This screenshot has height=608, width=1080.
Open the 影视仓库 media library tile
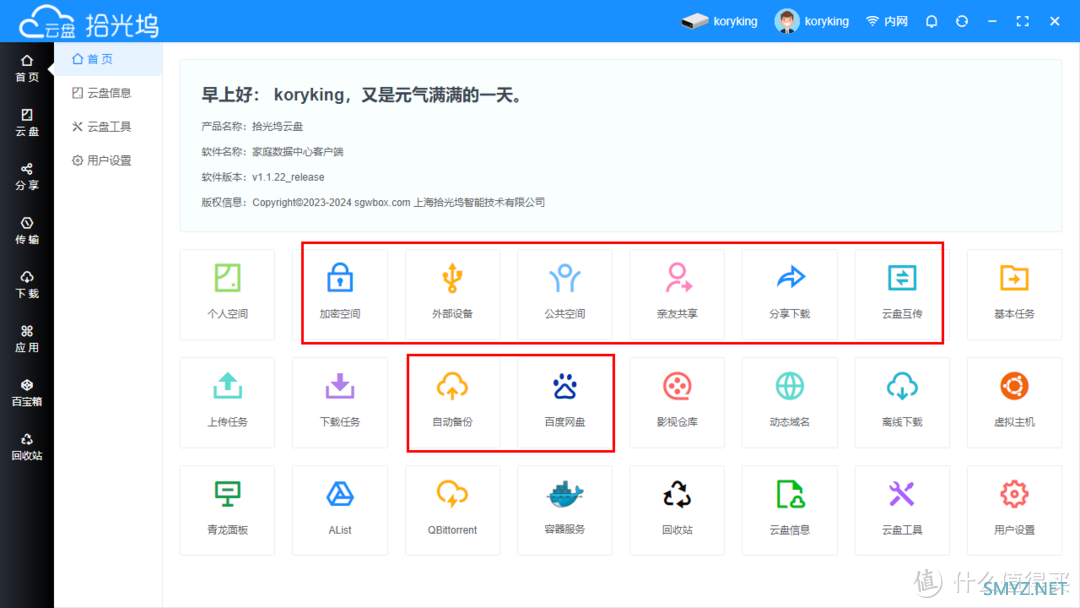point(677,402)
